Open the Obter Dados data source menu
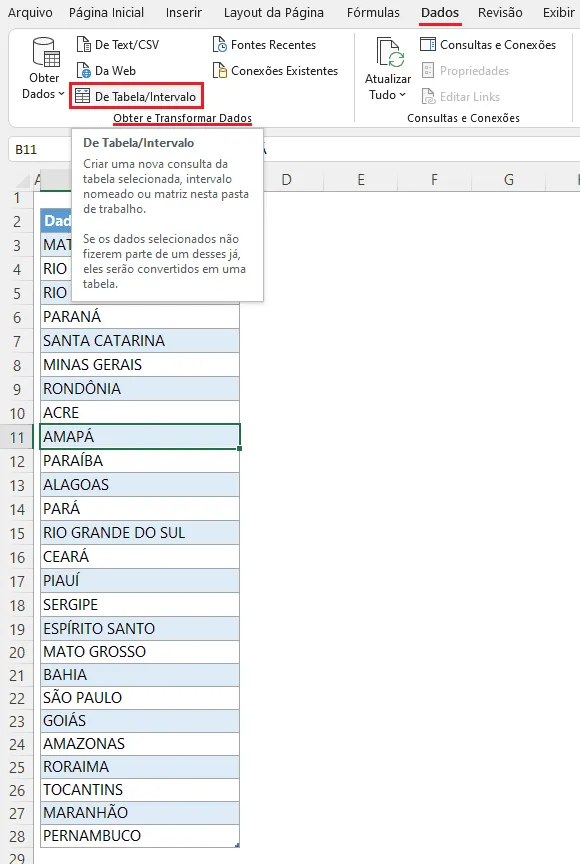 [44, 68]
